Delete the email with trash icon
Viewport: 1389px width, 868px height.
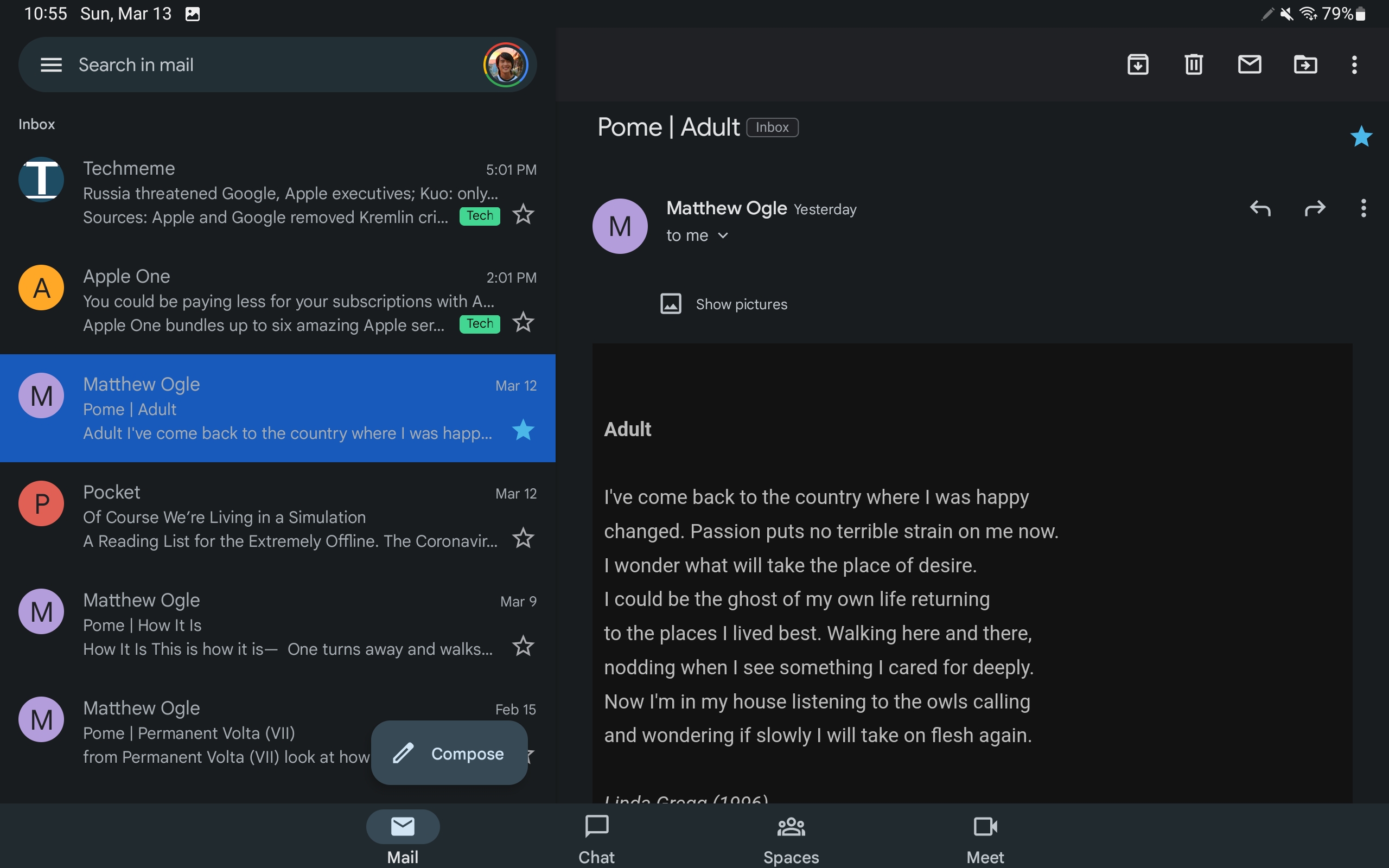[1194, 65]
